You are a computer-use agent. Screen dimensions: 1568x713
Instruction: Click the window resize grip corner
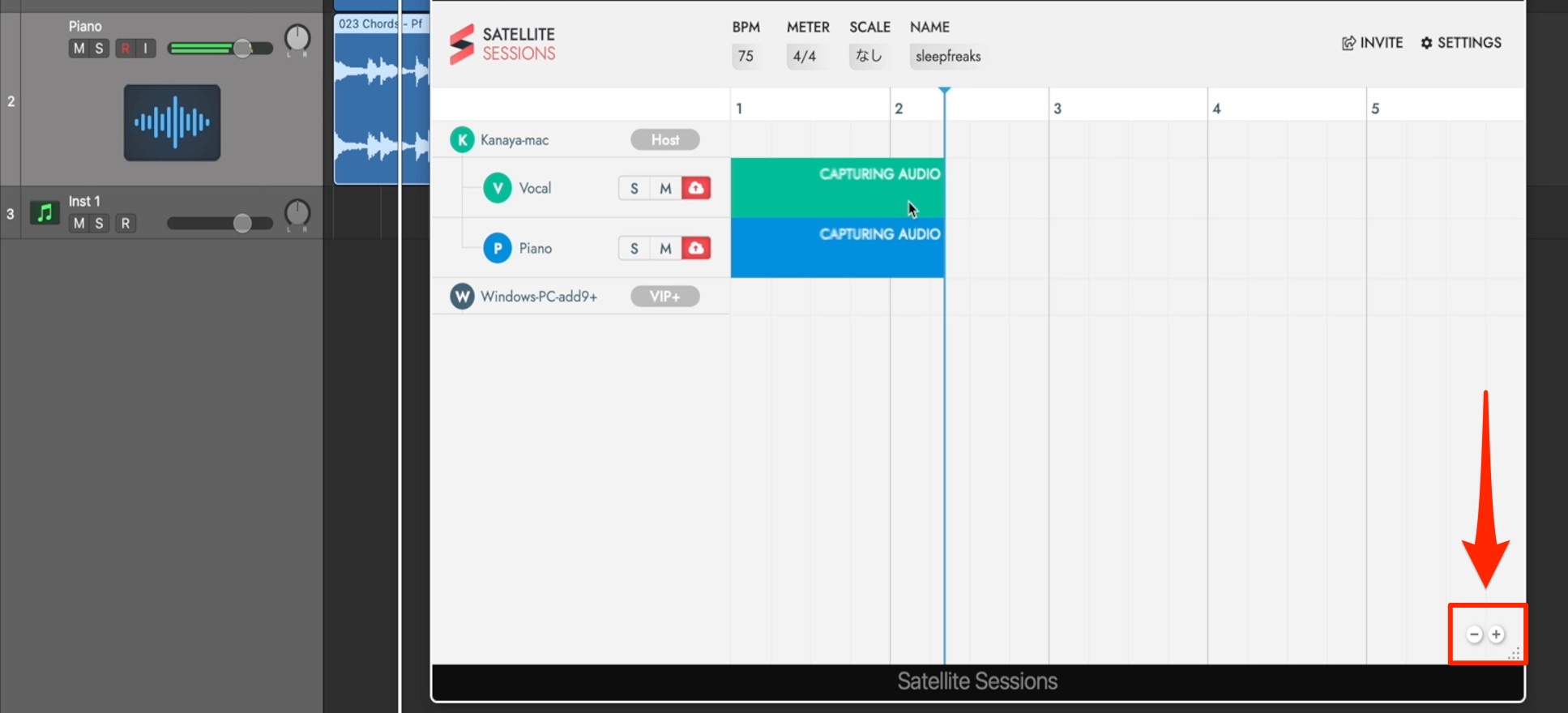click(x=1514, y=654)
